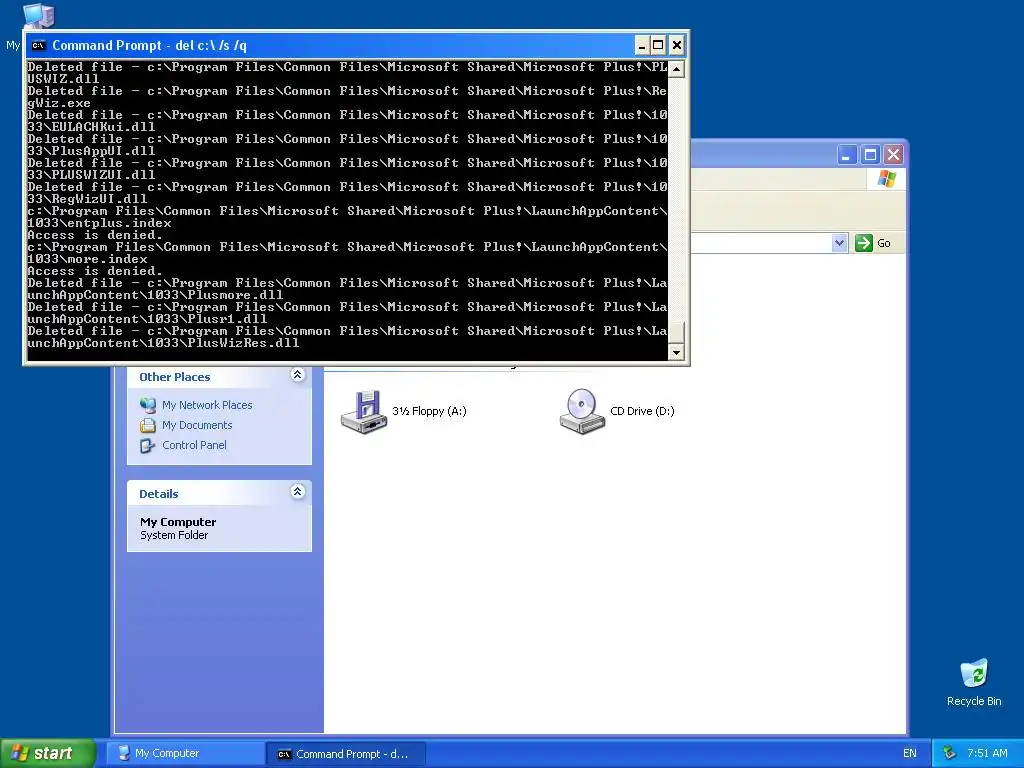The image size is (1024, 768).
Task: Minimize the My Computer window
Action: pos(846,155)
